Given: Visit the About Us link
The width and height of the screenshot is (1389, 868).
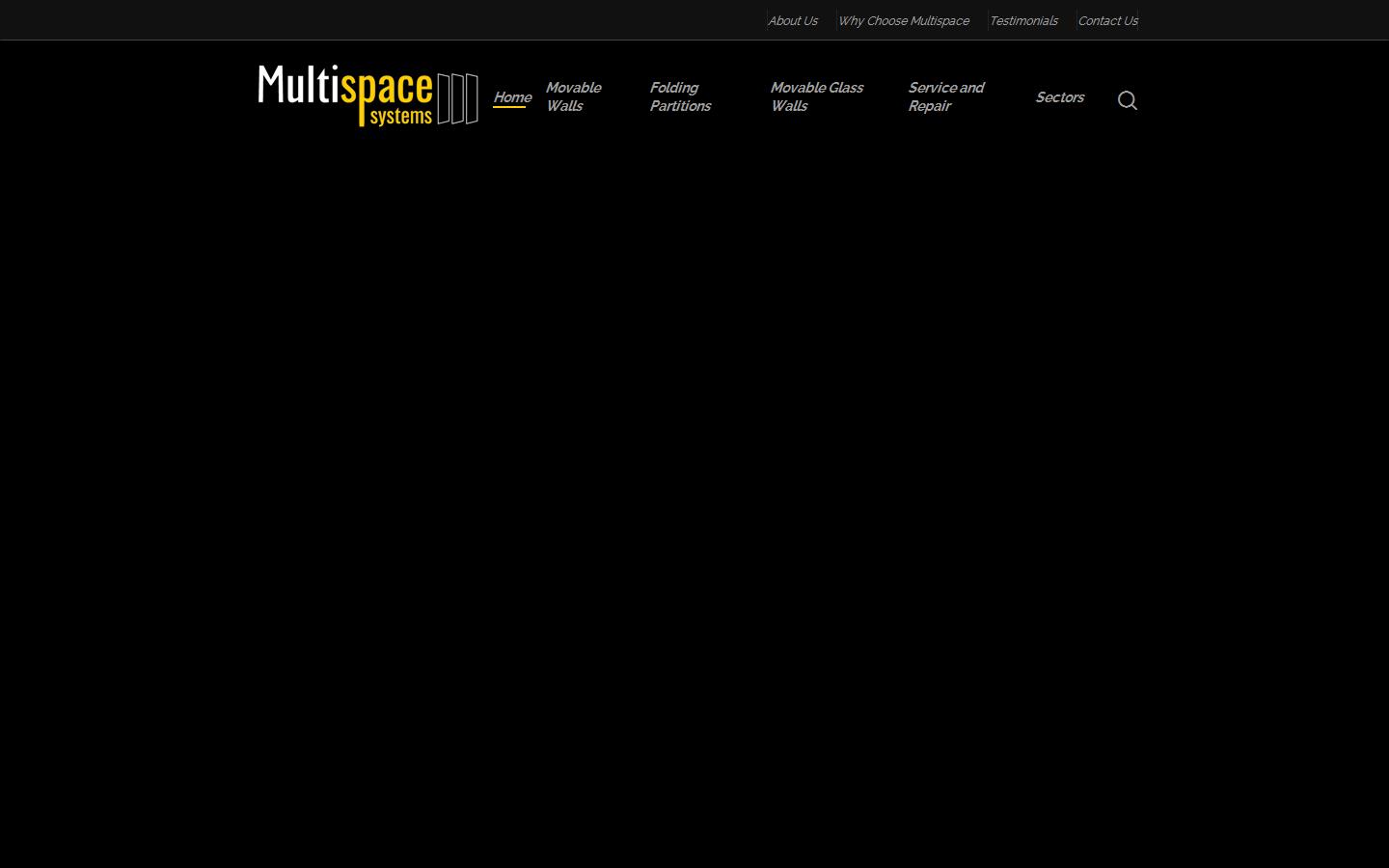Looking at the screenshot, I should pyautogui.click(x=792, y=20).
